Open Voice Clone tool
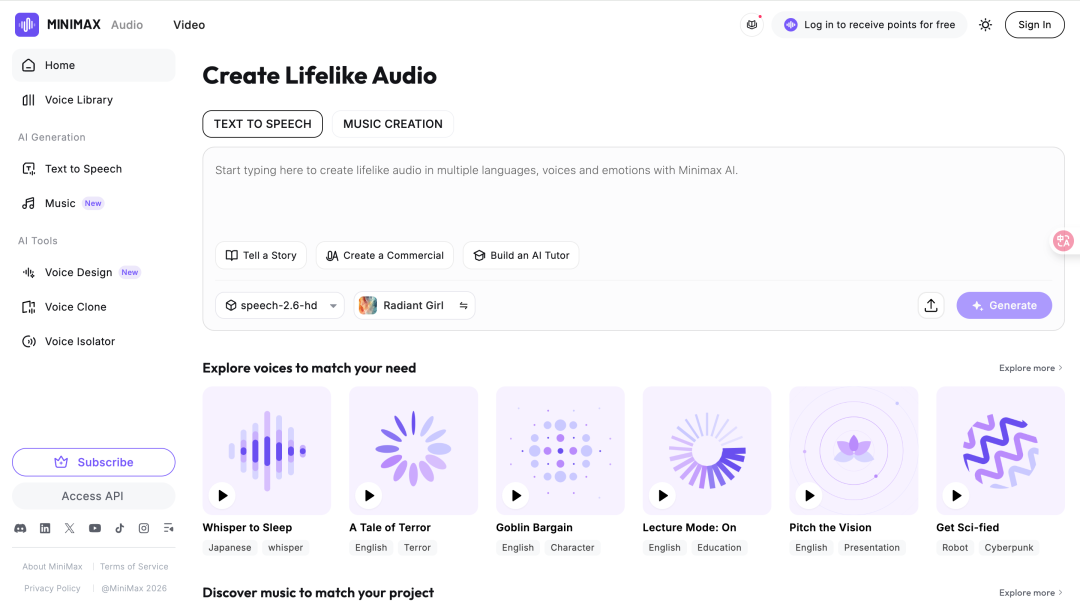This screenshot has width=1080, height=610. 94,306
